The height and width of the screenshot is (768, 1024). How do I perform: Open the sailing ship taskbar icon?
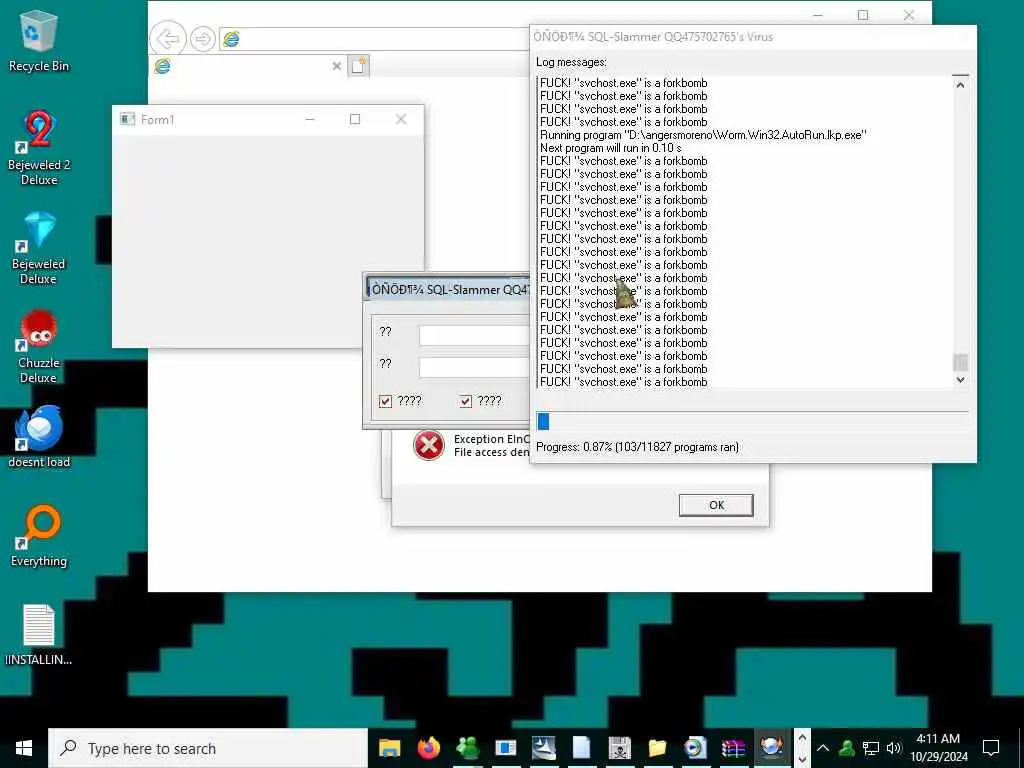tap(543, 748)
